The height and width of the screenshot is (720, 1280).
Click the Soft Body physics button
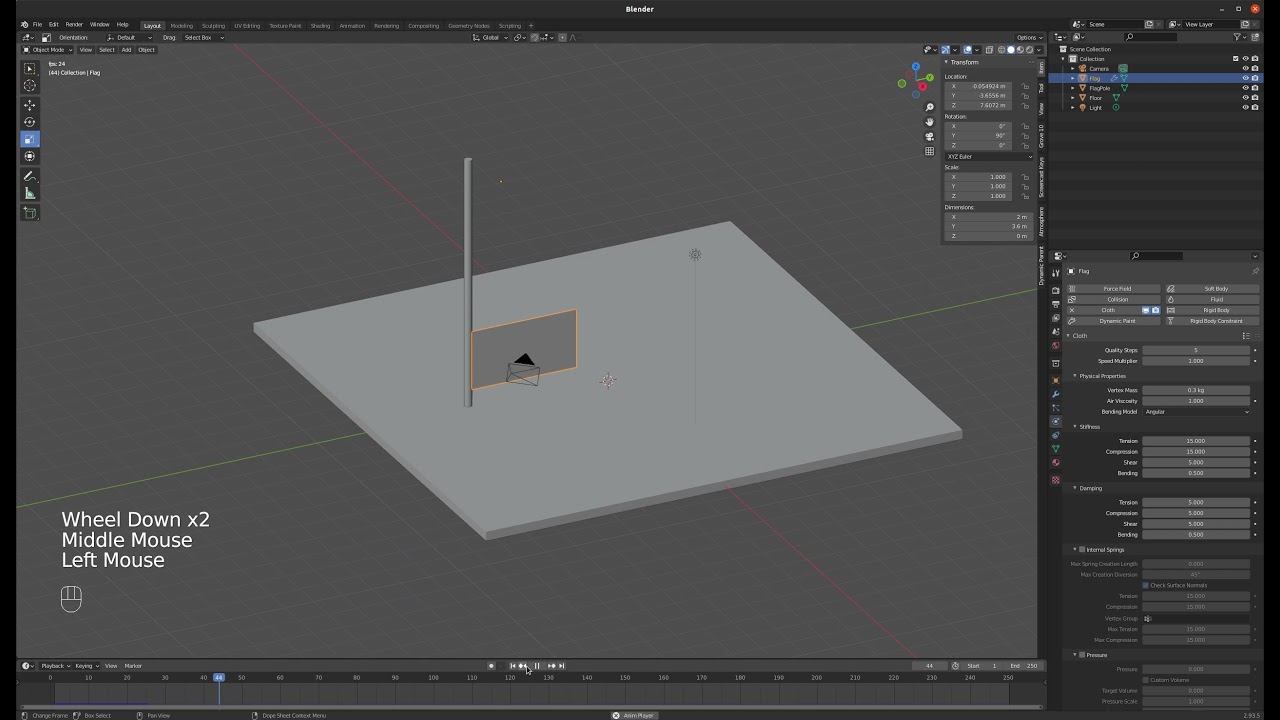pyautogui.click(x=1212, y=289)
